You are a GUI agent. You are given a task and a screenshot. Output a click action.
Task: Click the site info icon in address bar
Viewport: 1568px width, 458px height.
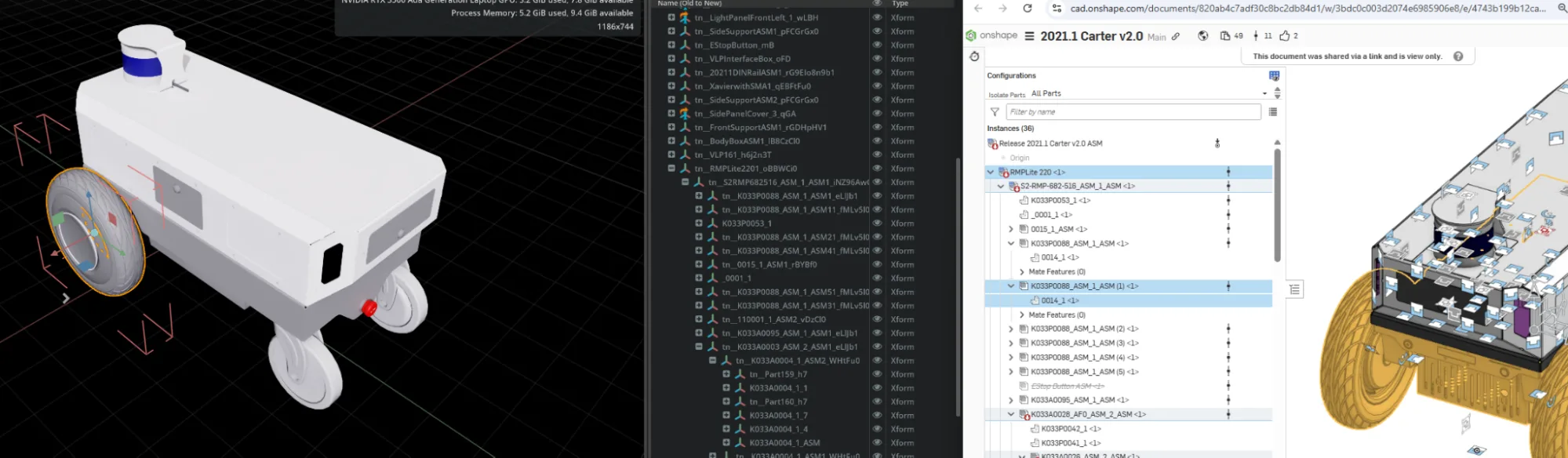click(1057, 9)
